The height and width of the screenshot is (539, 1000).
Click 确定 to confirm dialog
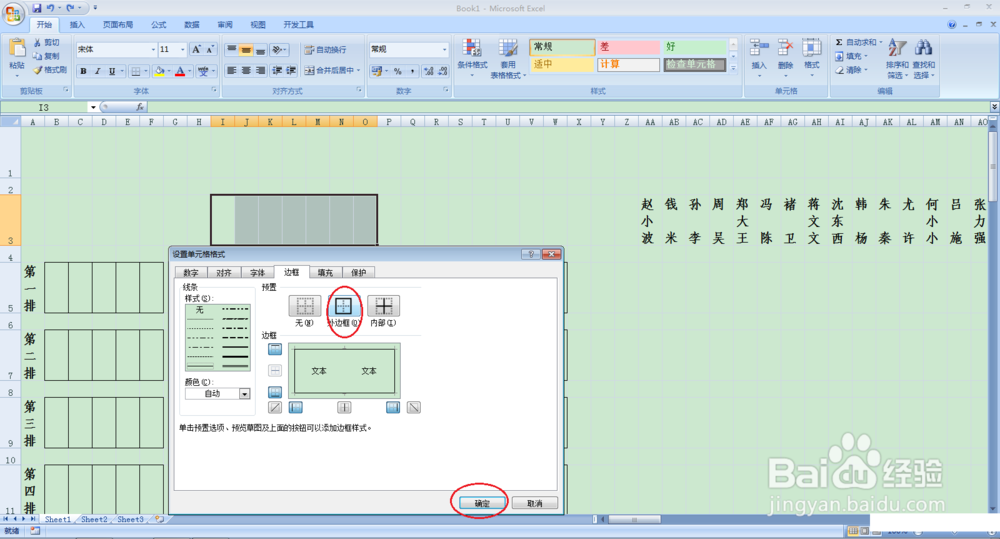482,503
